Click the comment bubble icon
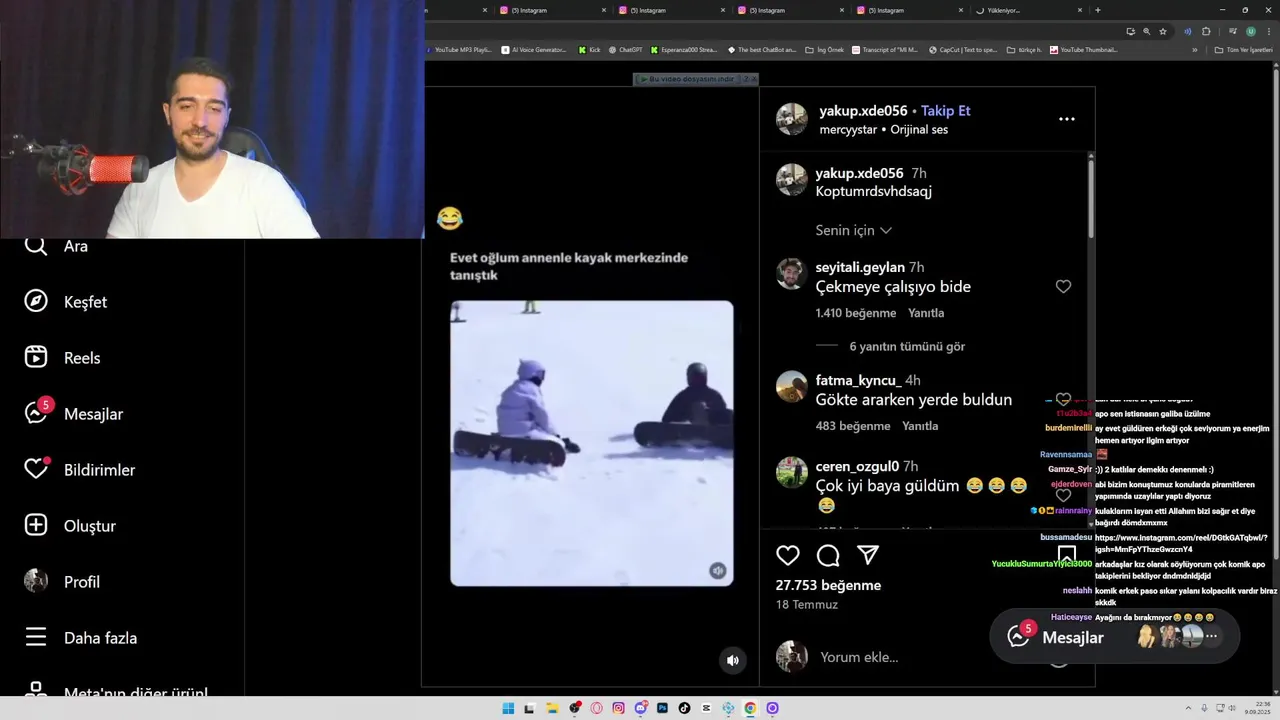This screenshot has height=720, width=1280. pyautogui.click(x=828, y=555)
